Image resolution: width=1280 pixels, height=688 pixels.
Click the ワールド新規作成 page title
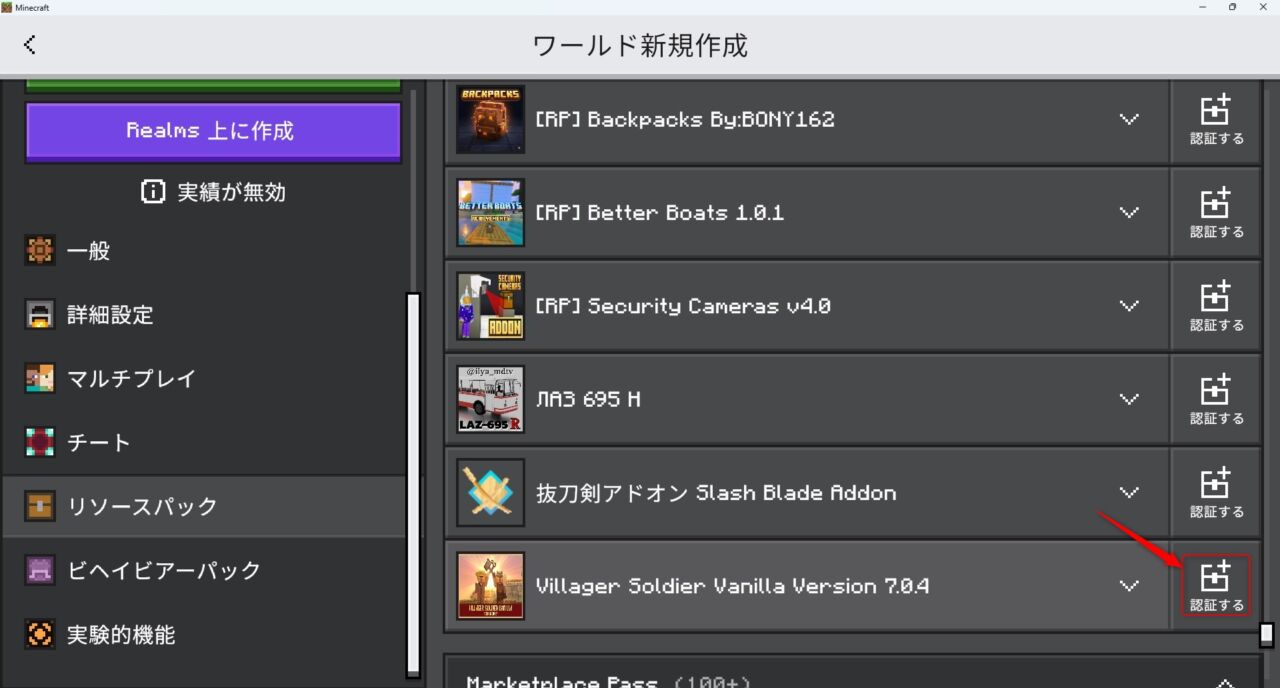640,46
